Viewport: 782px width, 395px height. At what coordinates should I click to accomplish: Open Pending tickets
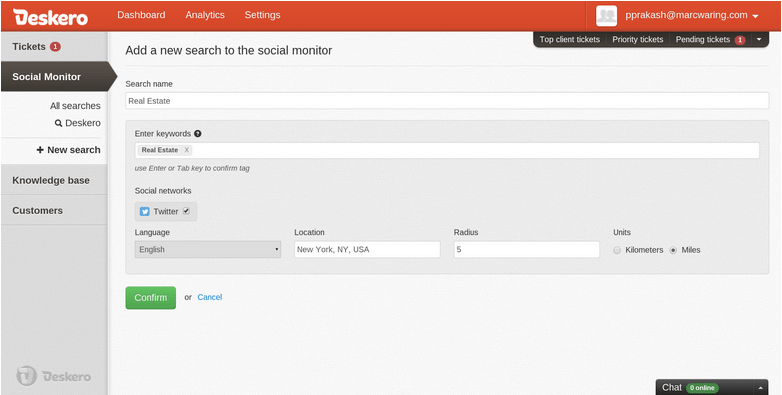coord(703,39)
